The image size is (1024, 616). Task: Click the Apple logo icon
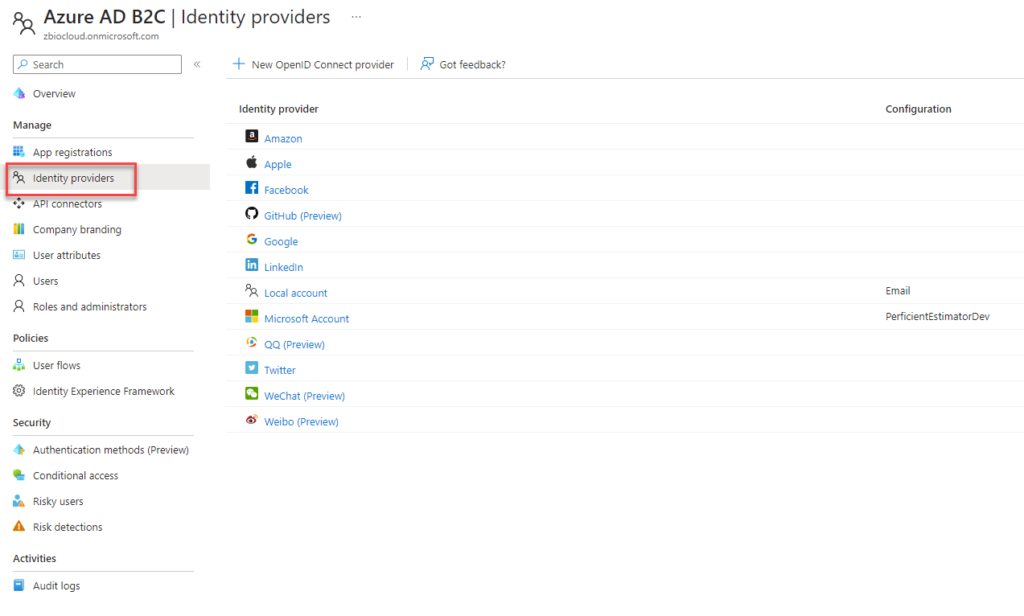pyautogui.click(x=251, y=163)
